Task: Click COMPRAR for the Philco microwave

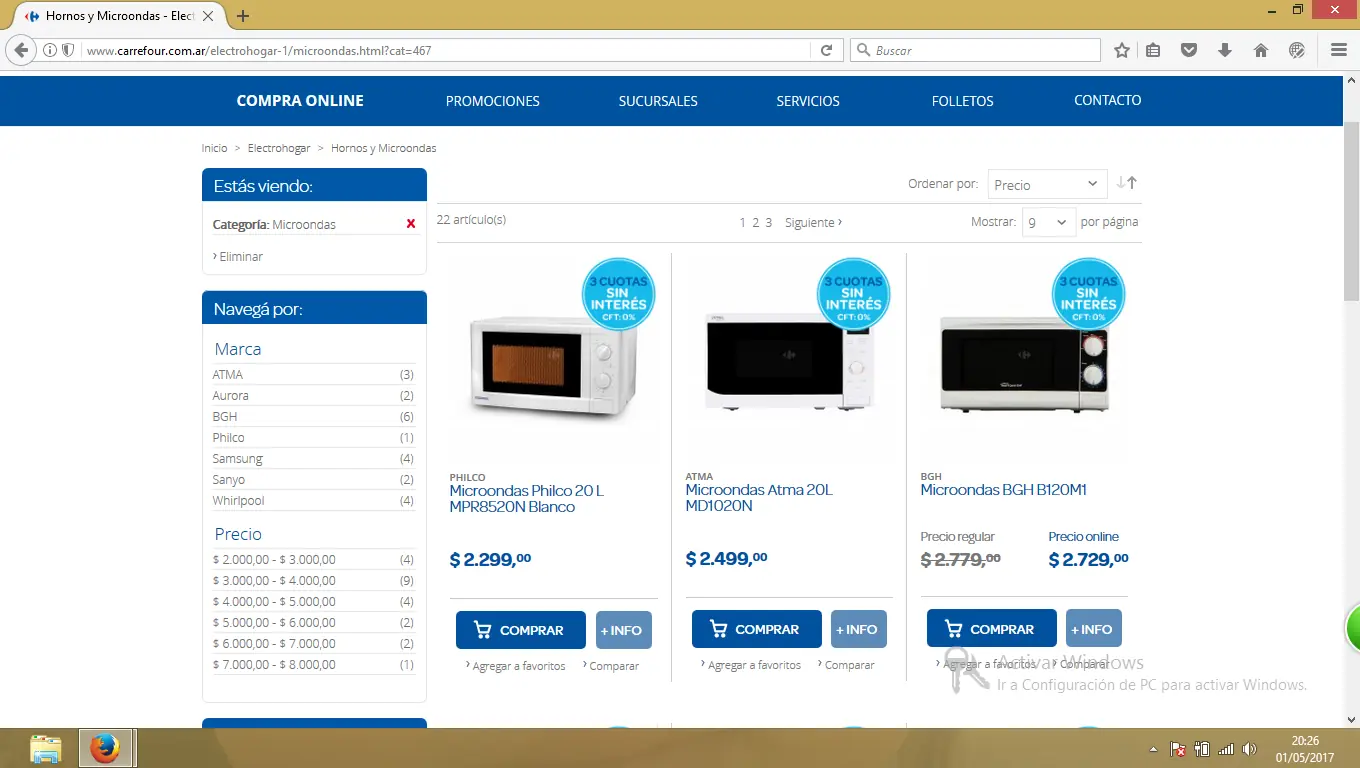Action: click(x=521, y=630)
